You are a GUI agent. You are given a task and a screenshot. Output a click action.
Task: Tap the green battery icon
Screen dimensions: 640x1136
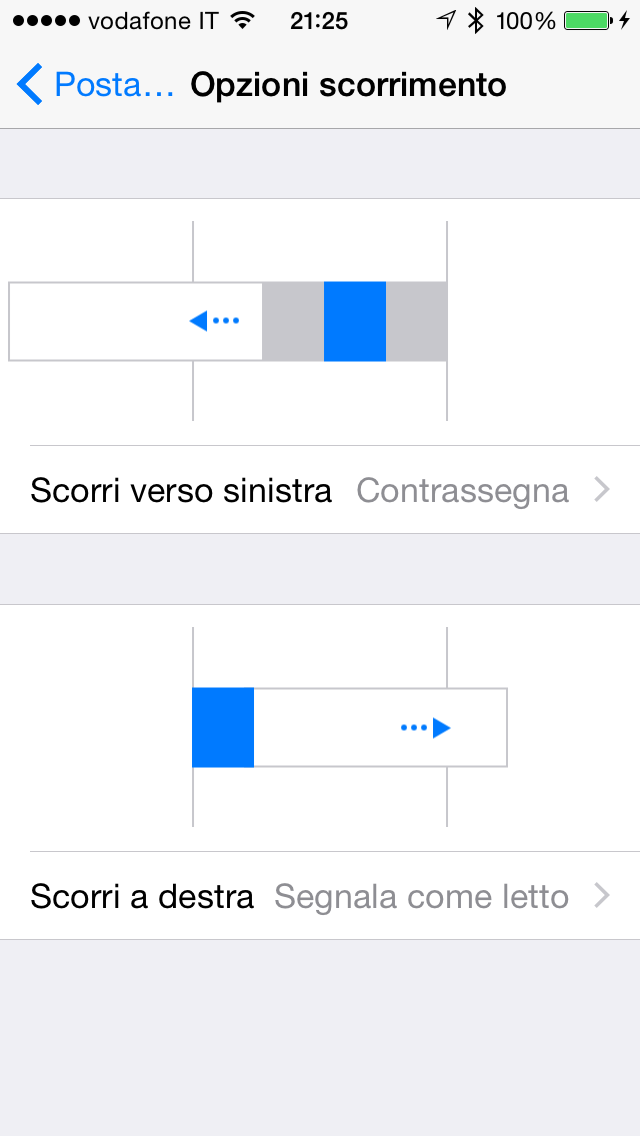[x=589, y=20]
